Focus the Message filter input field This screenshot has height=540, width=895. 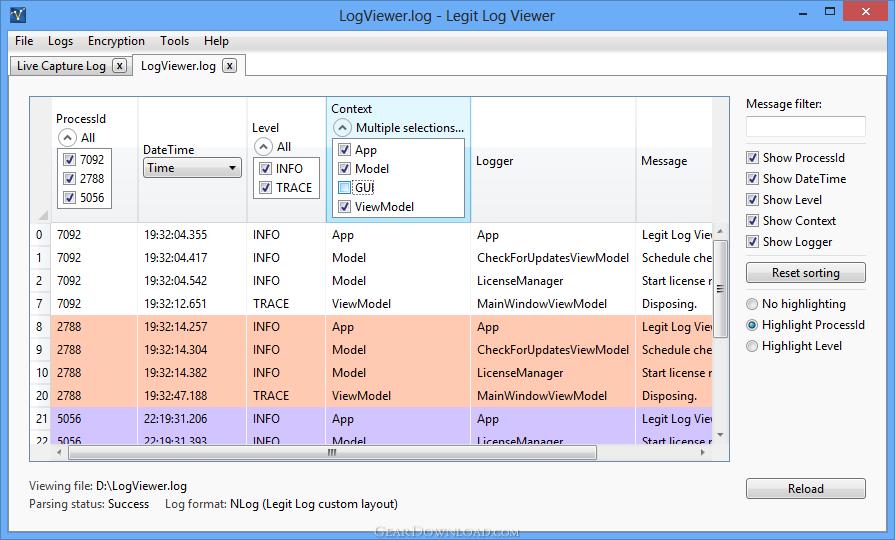pyautogui.click(x=805, y=127)
